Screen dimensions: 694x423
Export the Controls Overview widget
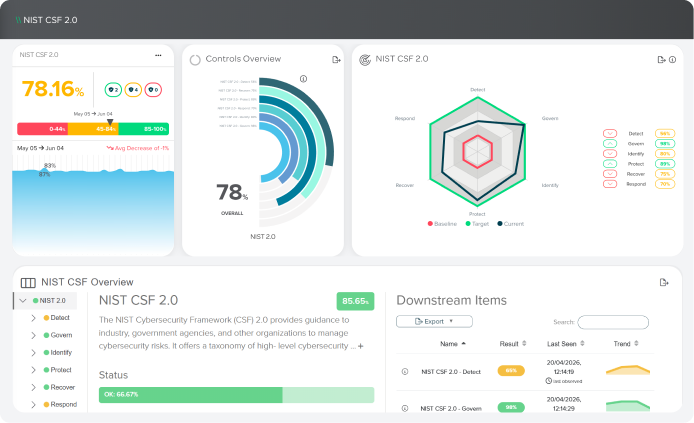point(336,60)
